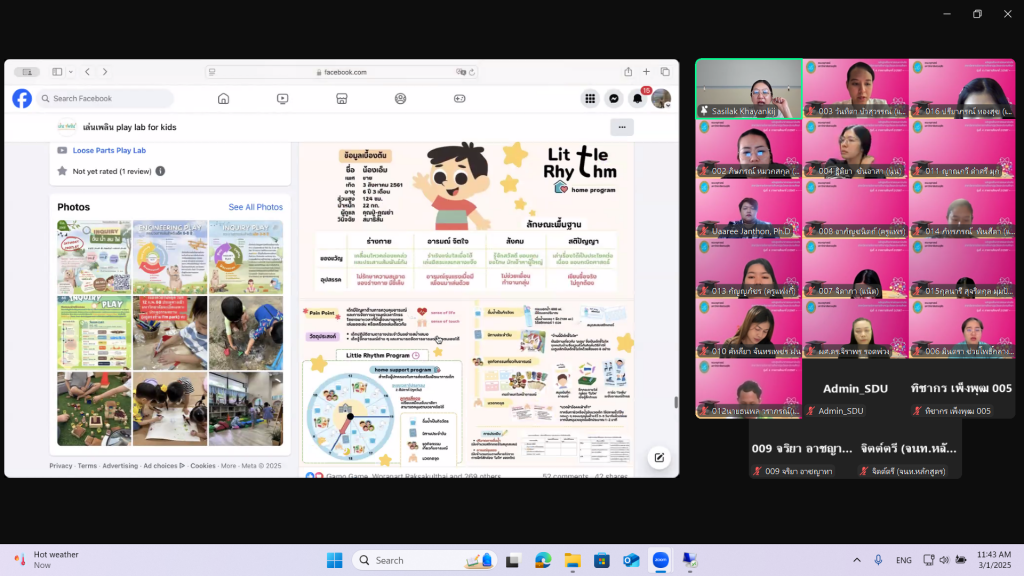The height and width of the screenshot is (576, 1024).
Task: Open the page three-dots options menu
Action: 622,127
